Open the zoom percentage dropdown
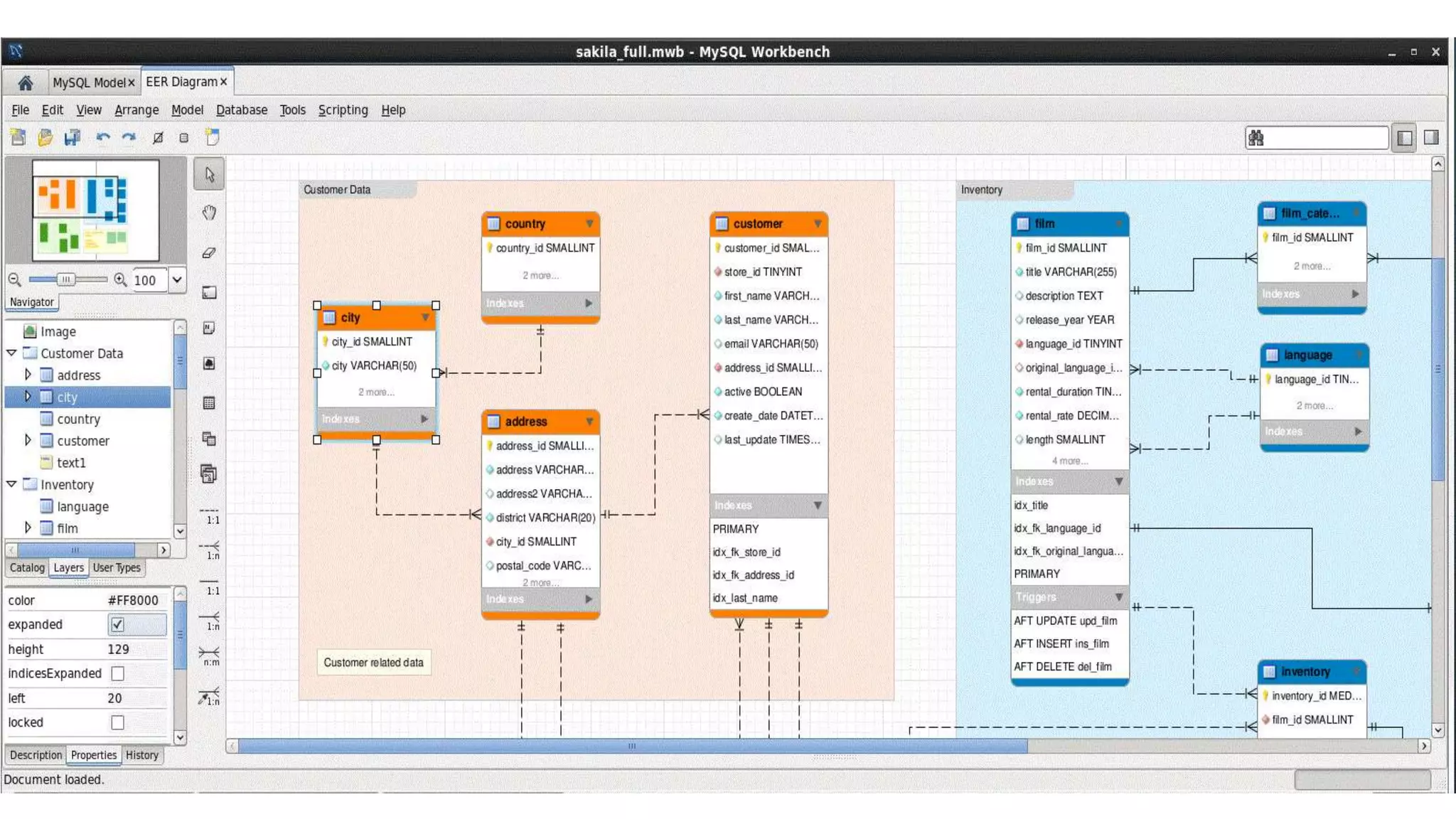This screenshot has height=819, width=1456. pos(177,279)
